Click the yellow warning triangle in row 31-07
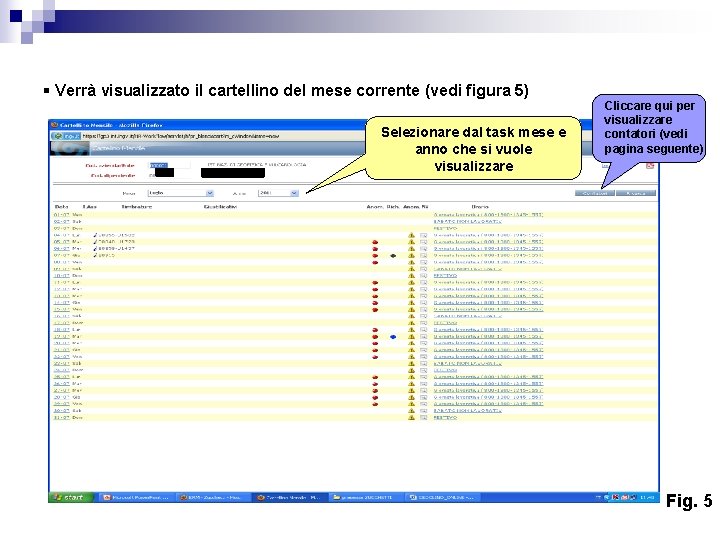 (x=411, y=417)
